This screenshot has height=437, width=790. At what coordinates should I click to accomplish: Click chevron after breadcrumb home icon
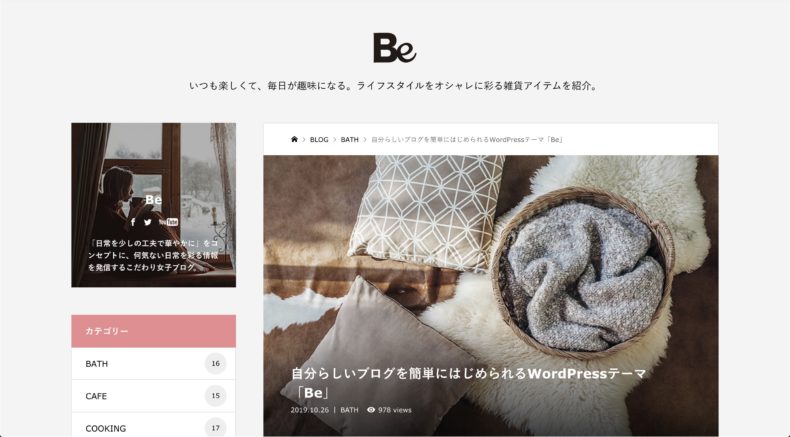point(304,140)
